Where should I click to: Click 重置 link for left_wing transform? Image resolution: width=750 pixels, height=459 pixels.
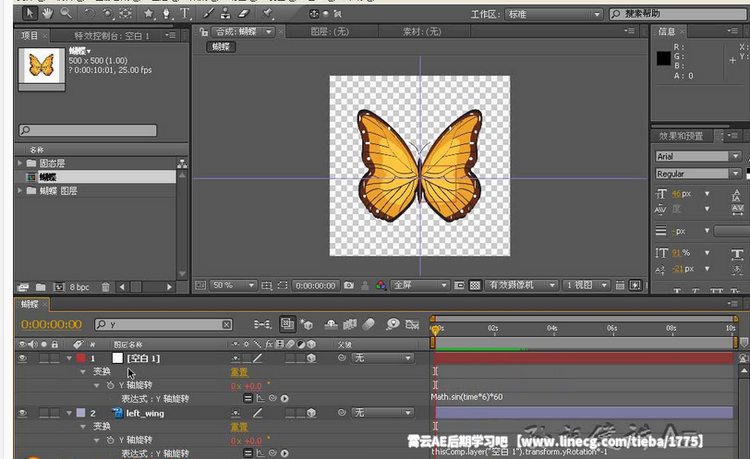pos(239,427)
